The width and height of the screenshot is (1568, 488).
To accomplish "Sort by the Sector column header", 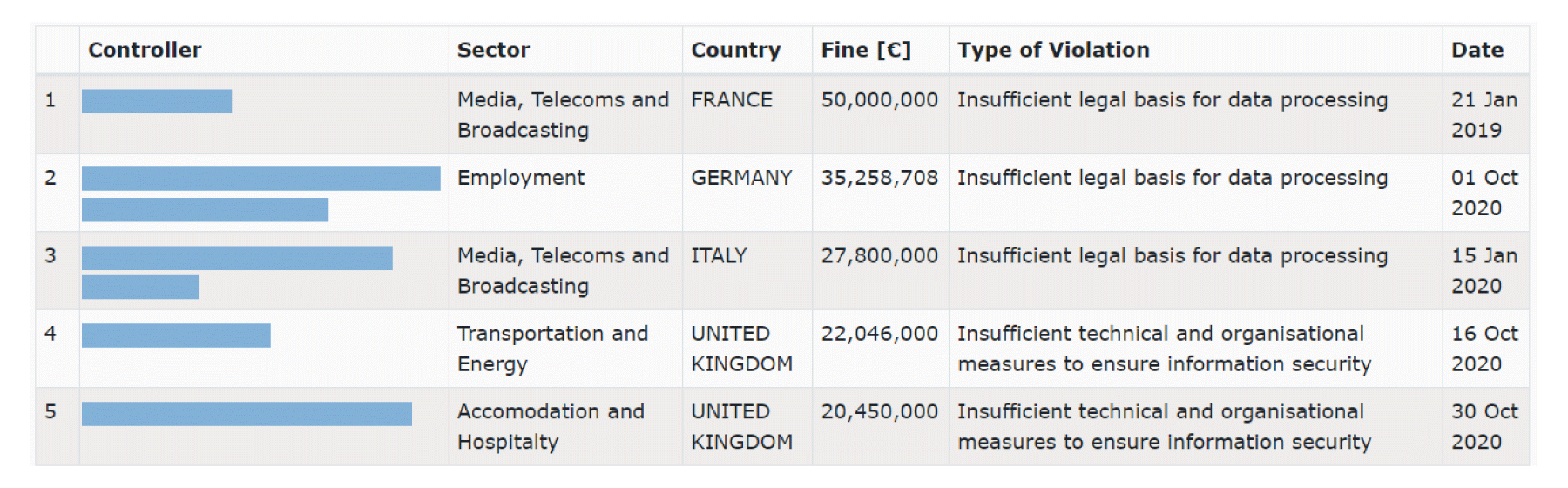I will click(x=493, y=50).
